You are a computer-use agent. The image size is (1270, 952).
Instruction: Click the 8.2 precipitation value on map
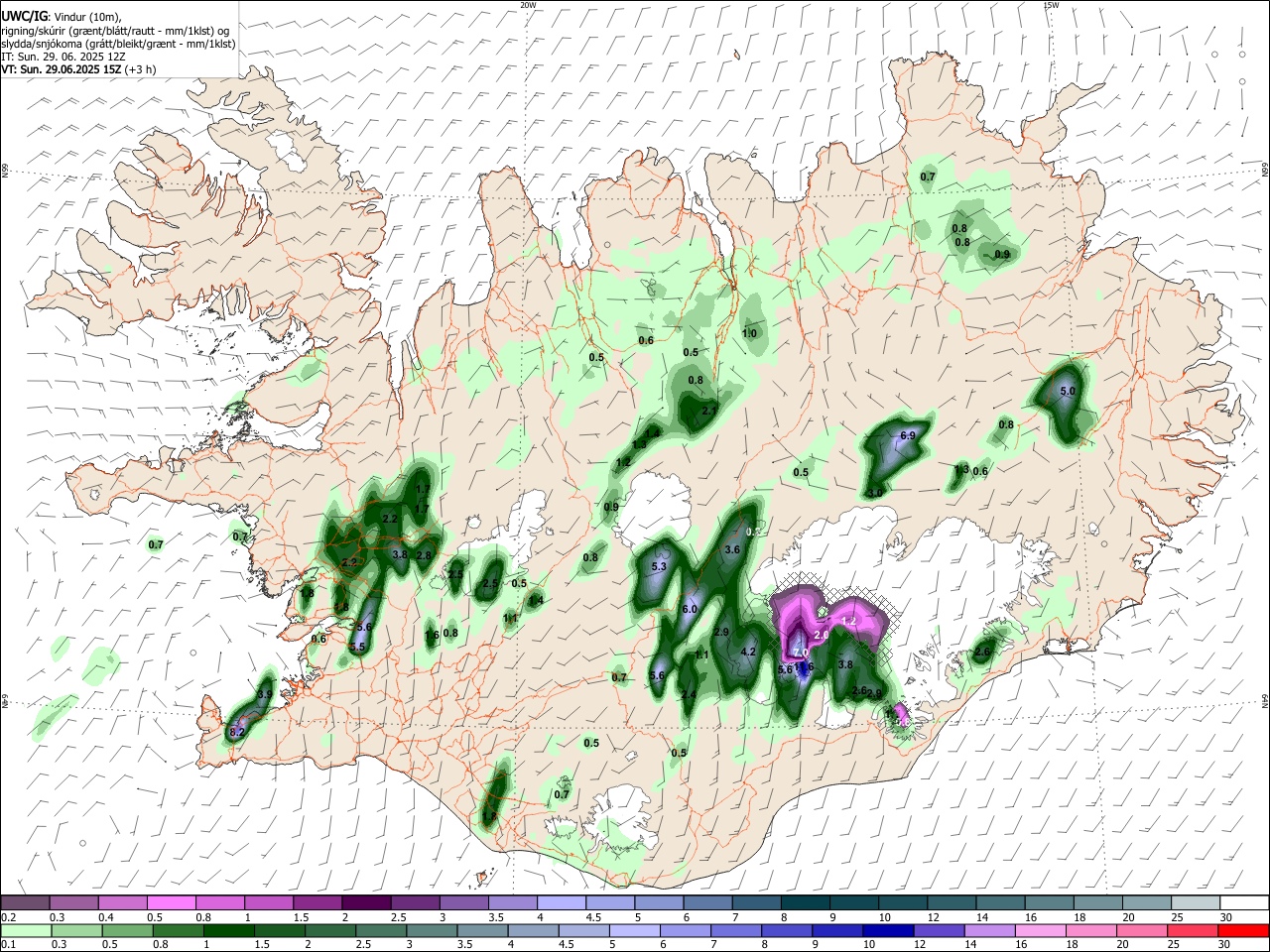click(x=237, y=732)
